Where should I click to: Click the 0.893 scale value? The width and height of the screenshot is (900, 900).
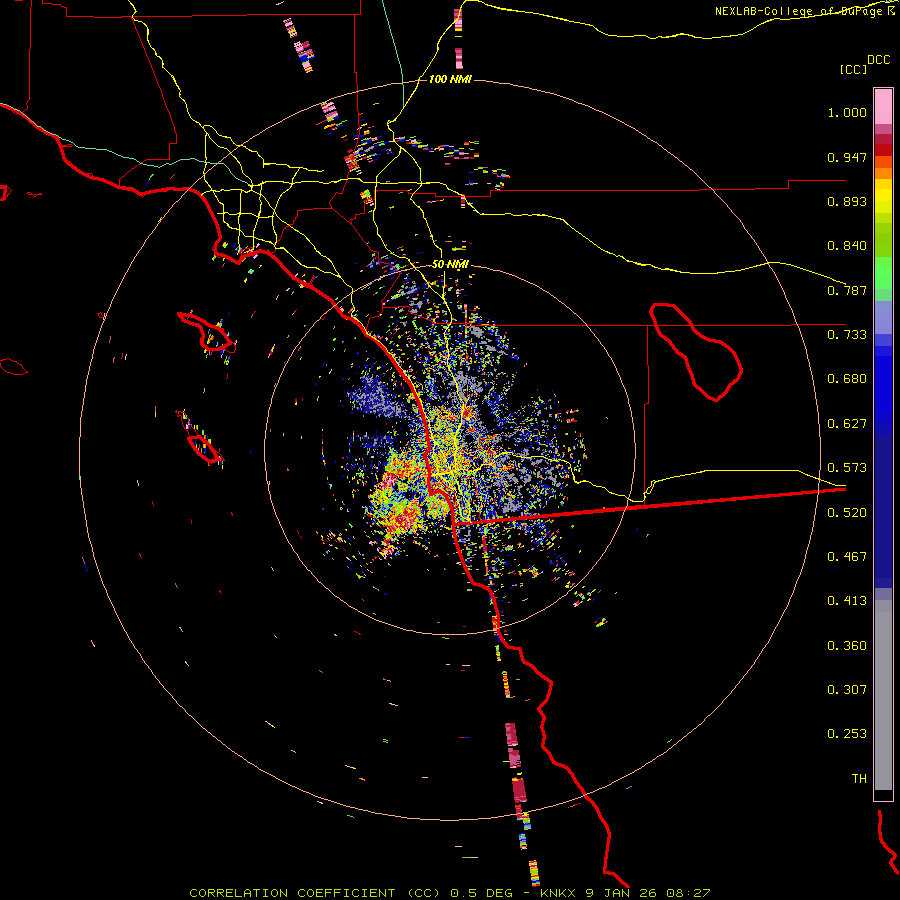coord(847,201)
